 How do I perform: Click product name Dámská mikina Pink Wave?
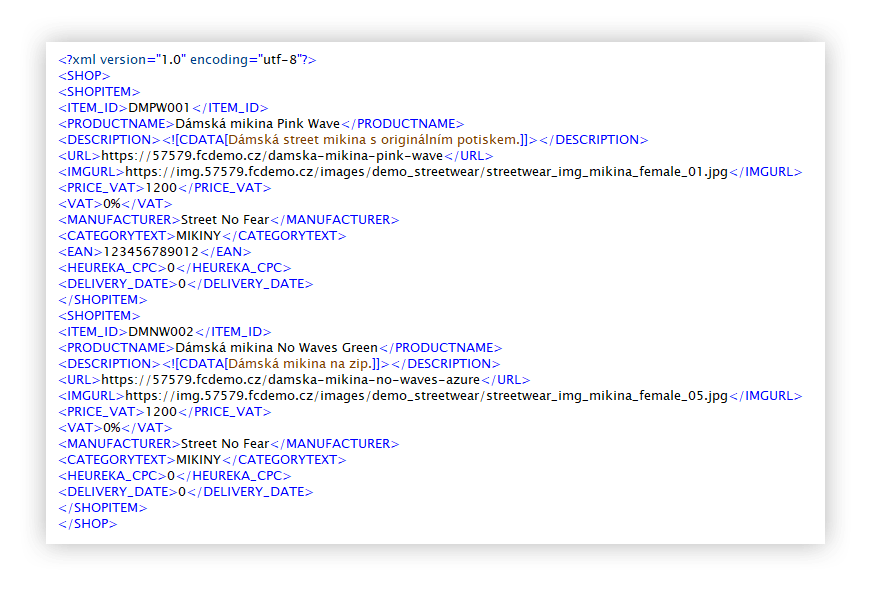(258, 124)
